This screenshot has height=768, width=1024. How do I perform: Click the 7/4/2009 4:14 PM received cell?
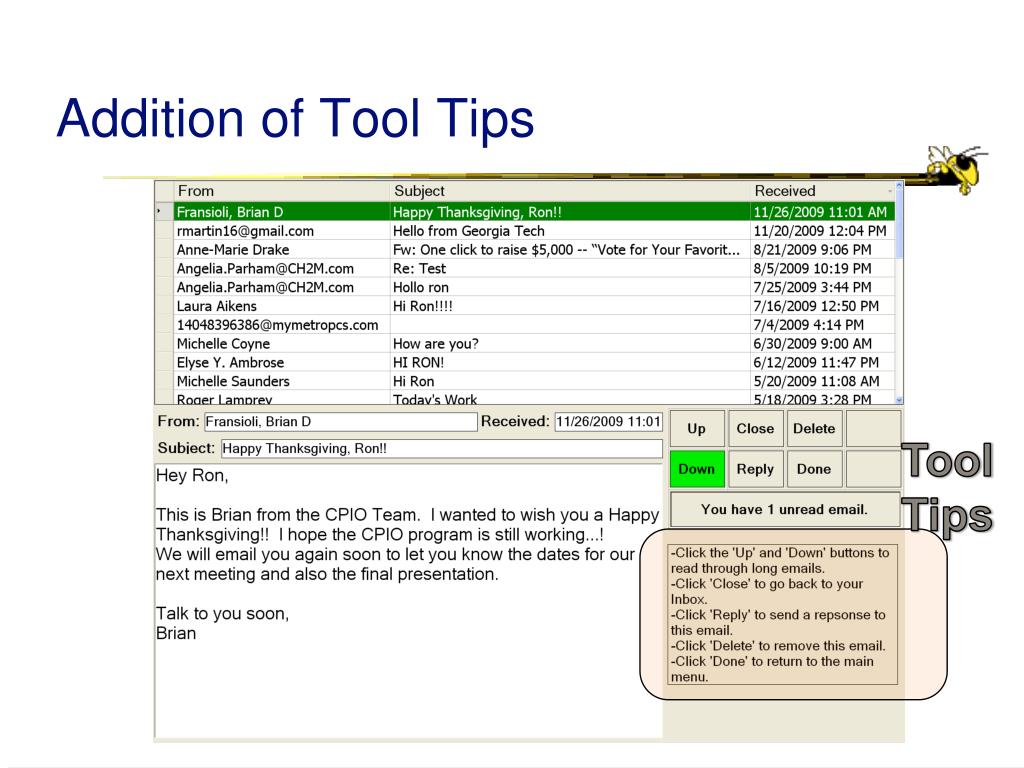coord(822,325)
